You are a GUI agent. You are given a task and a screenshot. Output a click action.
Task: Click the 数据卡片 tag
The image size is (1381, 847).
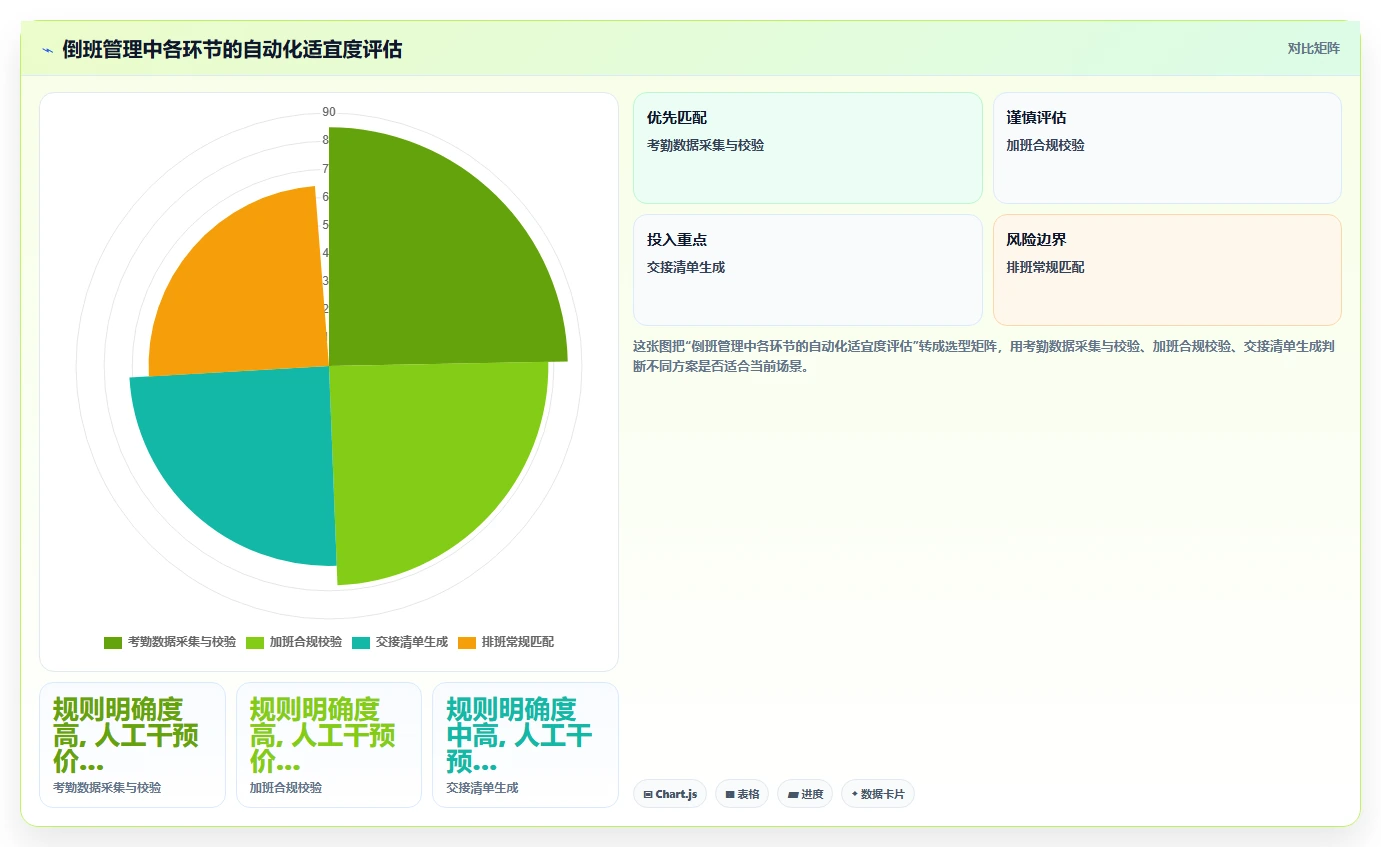click(x=878, y=794)
